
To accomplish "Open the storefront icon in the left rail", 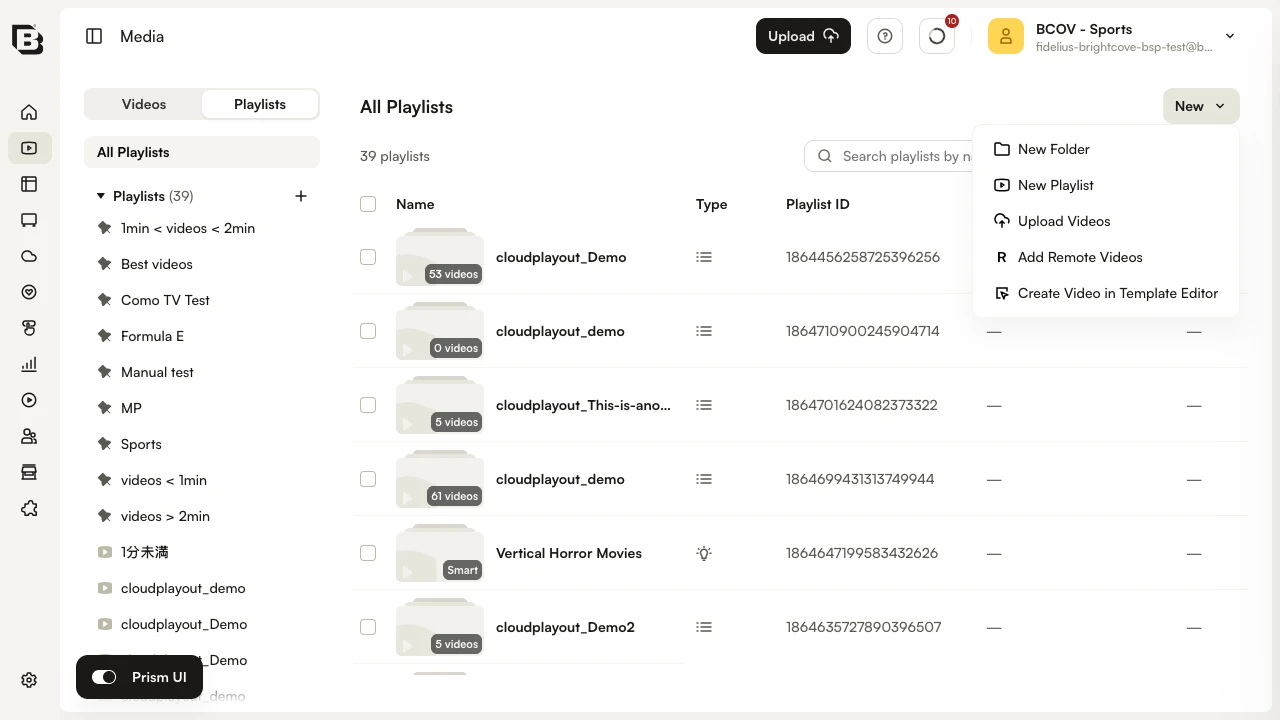I will pyautogui.click(x=29, y=472).
